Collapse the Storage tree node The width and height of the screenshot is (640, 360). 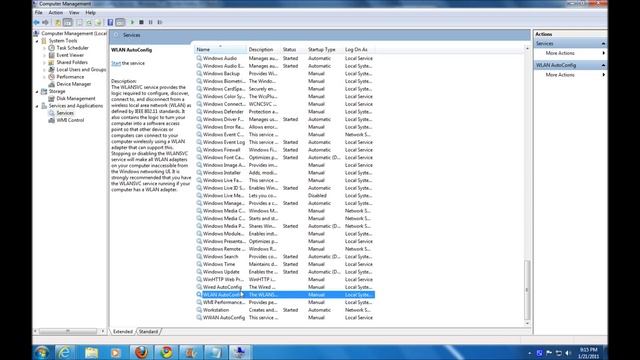click(x=37, y=91)
